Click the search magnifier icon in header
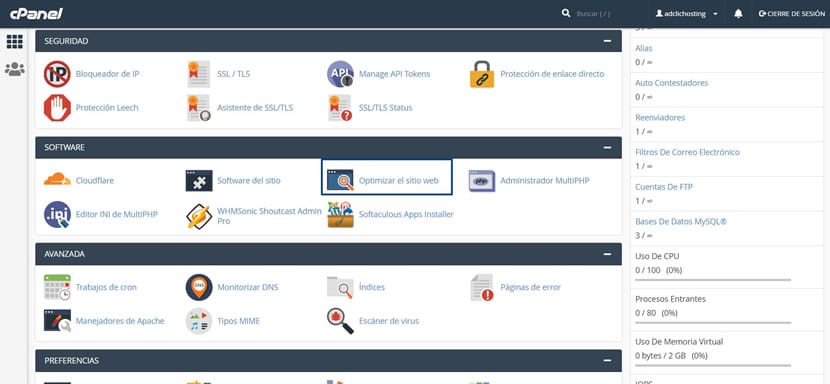This screenshot has height=384, width=830. click(x=566, y=14)
